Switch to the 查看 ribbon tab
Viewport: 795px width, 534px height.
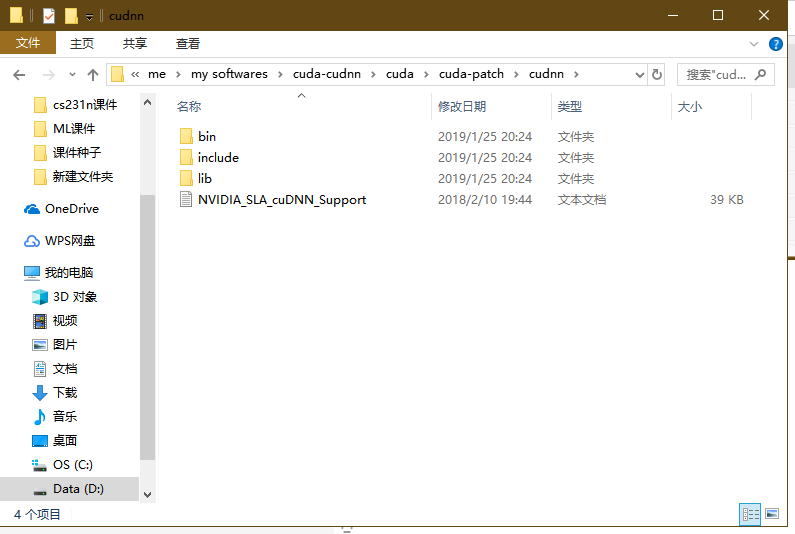click(x=188, y=44)
